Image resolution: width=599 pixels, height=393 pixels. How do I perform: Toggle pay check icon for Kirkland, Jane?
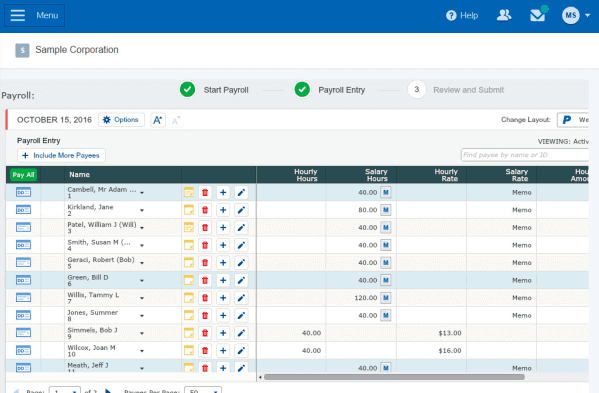(23, 210)
